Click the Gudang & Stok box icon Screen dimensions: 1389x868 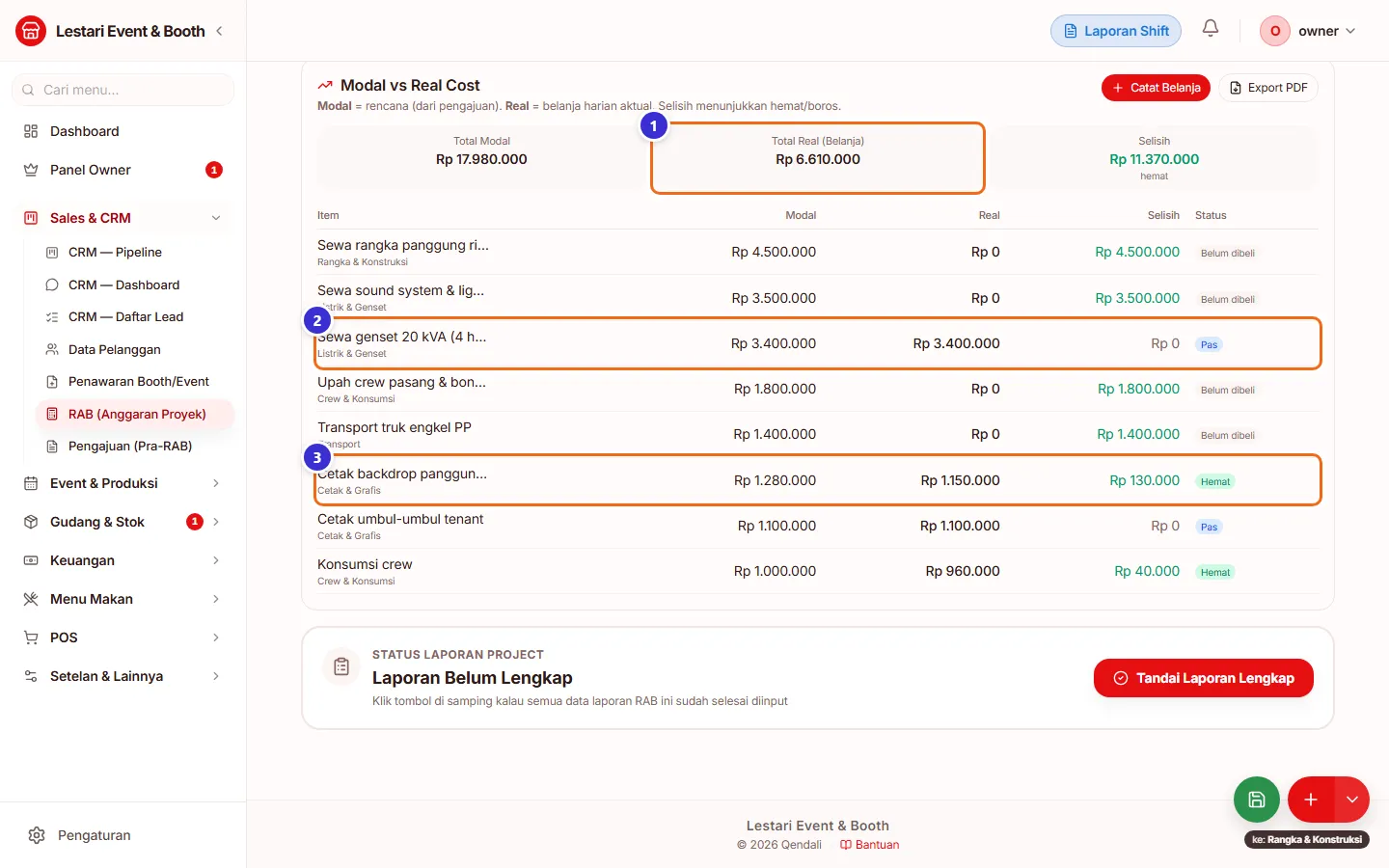tap(31, 522)
